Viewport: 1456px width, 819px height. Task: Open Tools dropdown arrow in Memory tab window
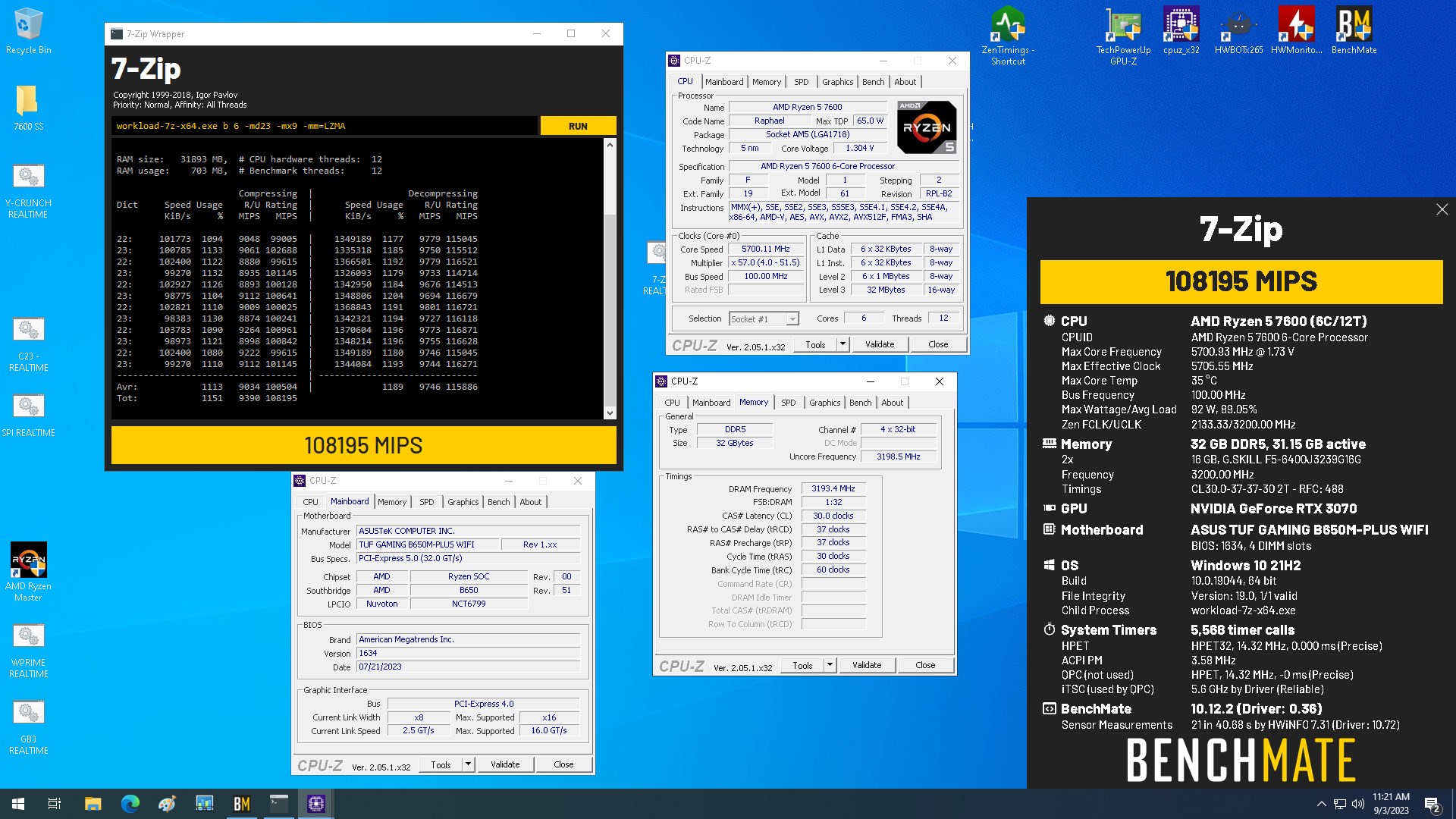click(x=830, y=665)
